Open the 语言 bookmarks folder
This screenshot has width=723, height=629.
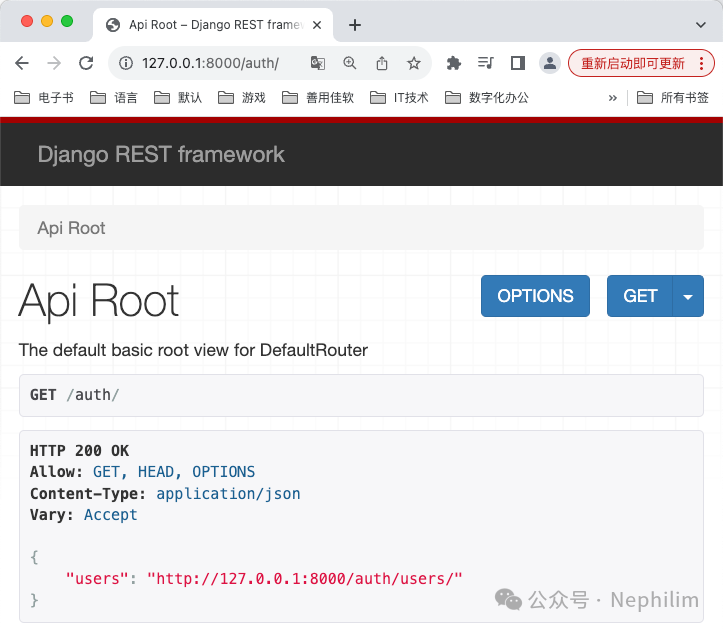(113, 97)
